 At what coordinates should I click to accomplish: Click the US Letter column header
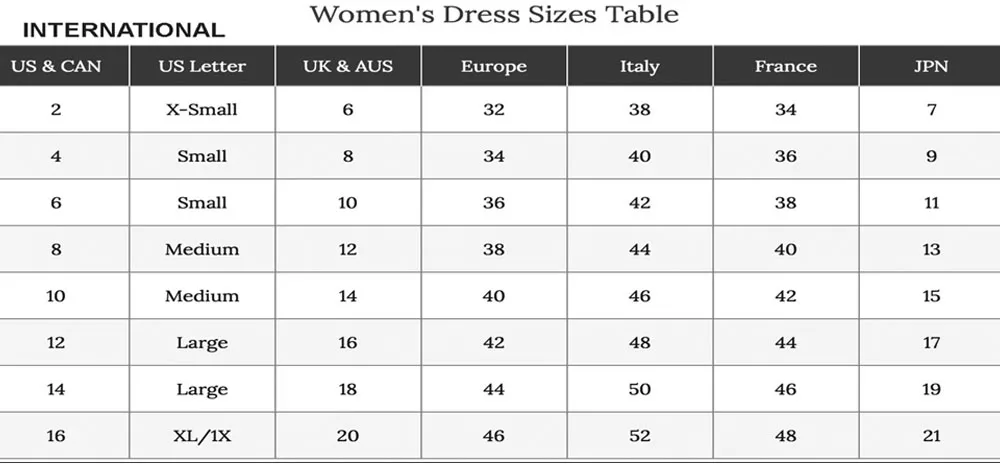tap(202, 67)
